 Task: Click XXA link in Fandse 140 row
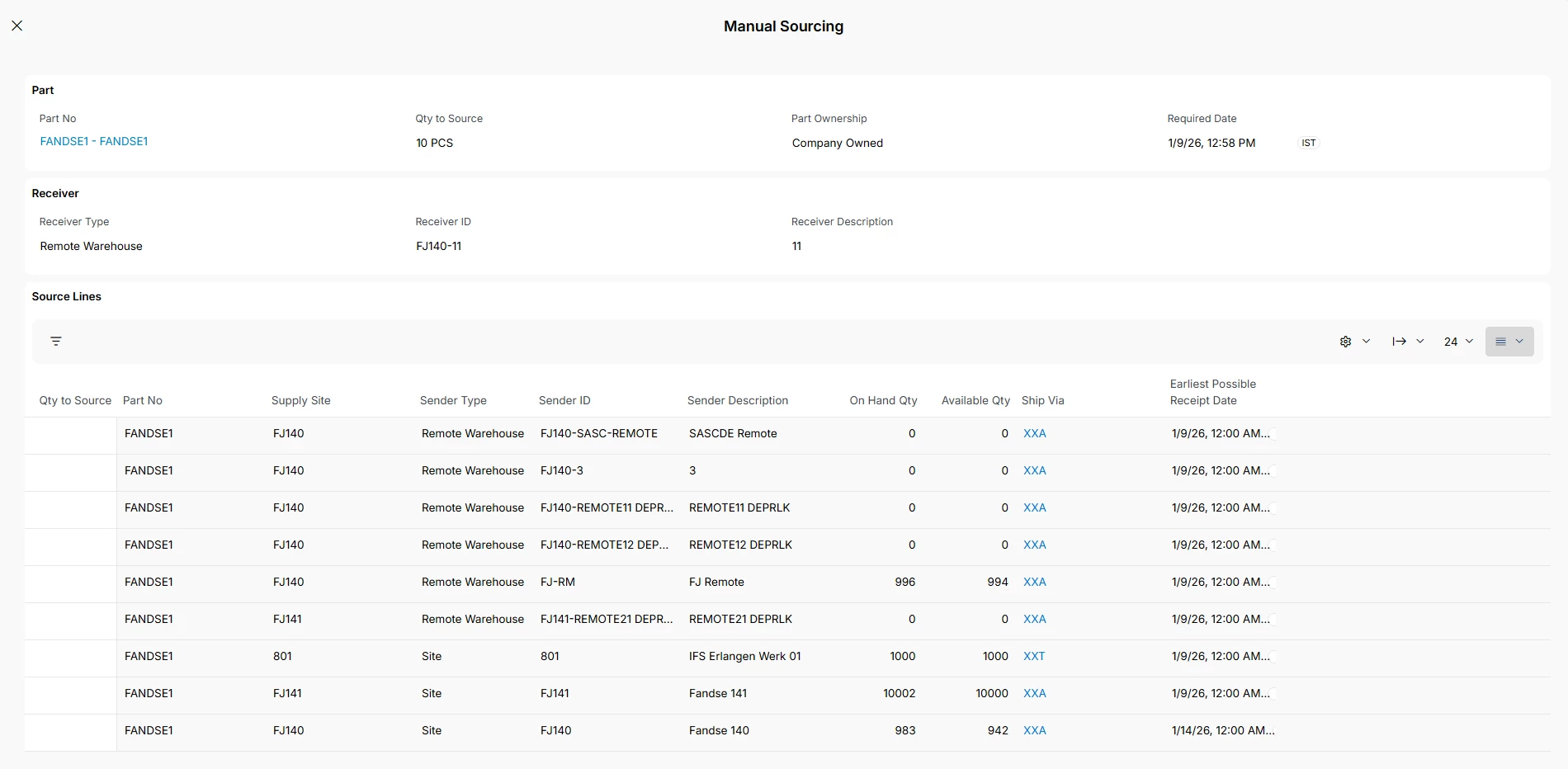pos(1034,730)
